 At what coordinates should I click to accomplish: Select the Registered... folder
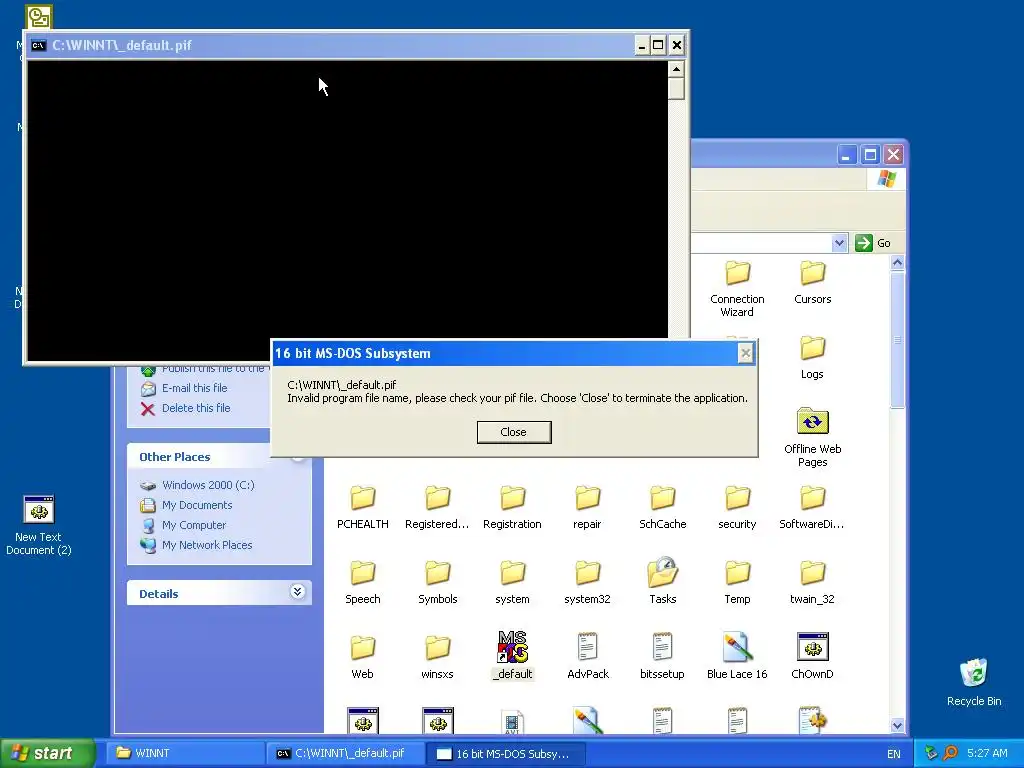[x=438, y=507]
